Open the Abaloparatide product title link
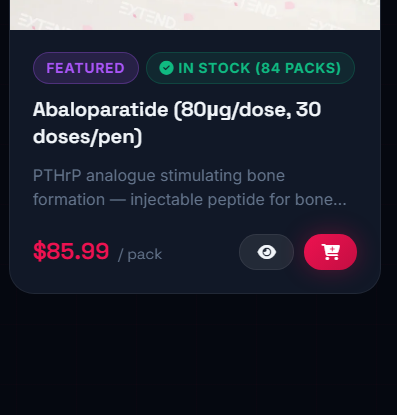The image size is (397, 415). pyautogui.click(x=177, y=123)
